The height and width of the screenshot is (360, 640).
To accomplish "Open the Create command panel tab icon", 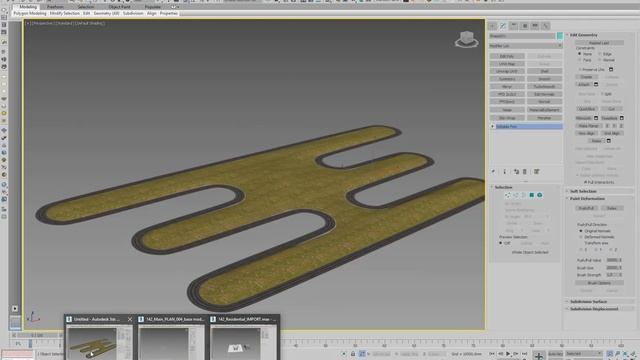I will (x=493, y=26).
